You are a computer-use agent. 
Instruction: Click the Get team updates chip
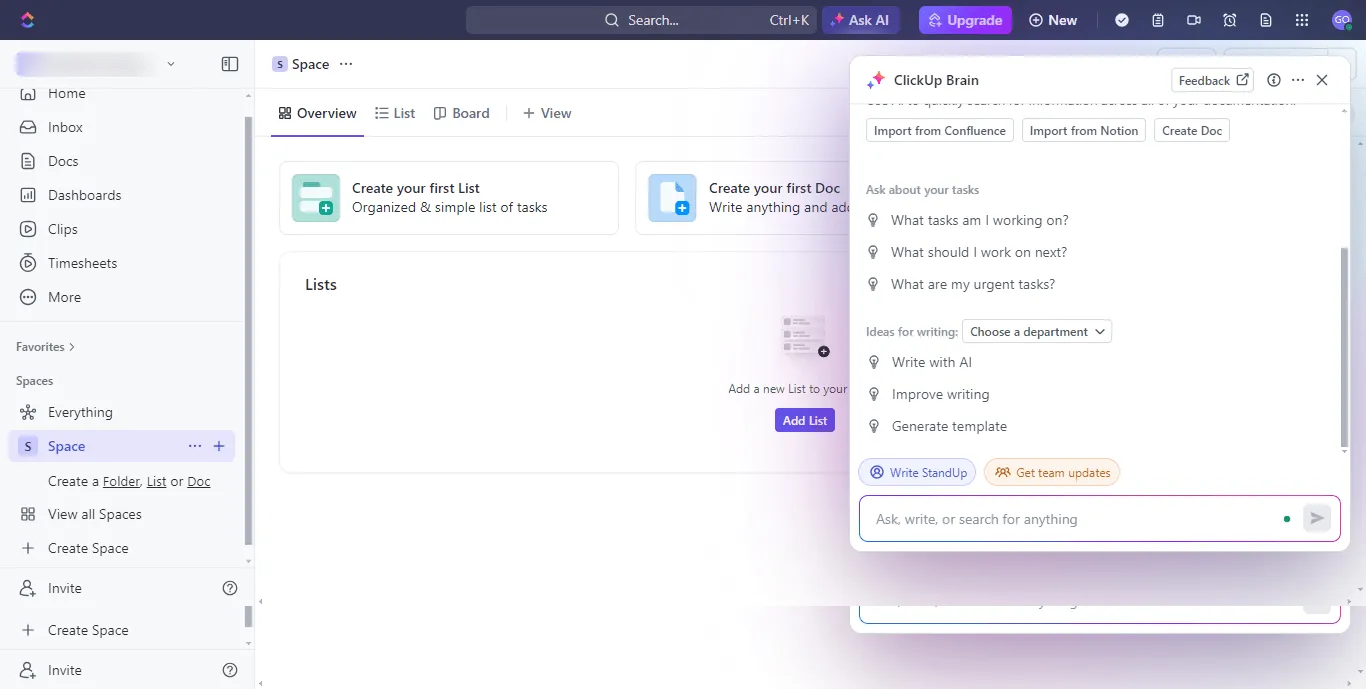click(1052, 472)
